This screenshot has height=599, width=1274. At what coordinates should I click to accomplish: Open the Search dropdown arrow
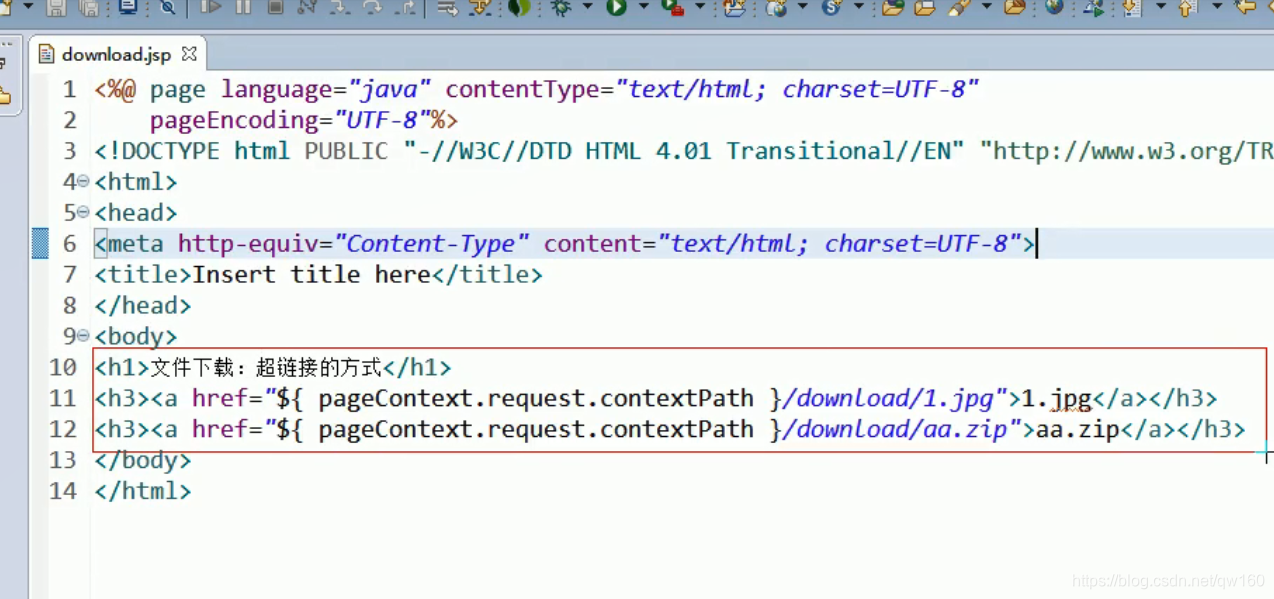click(986, 7)
